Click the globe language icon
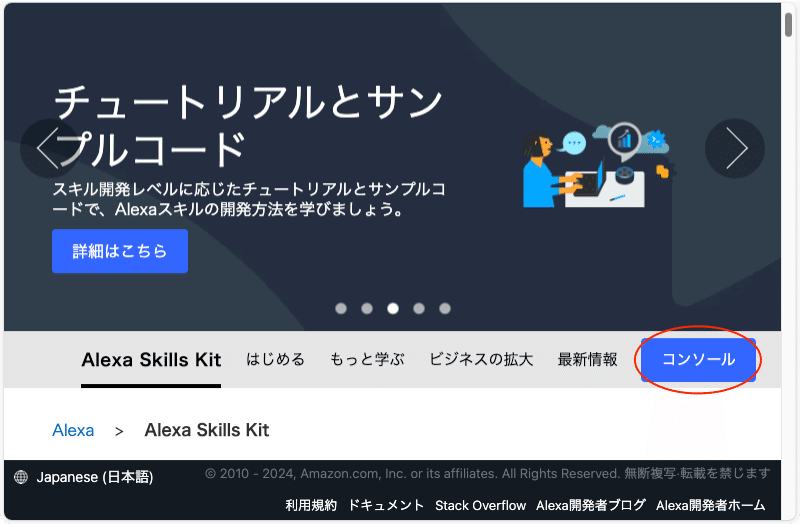 point(21,477)
